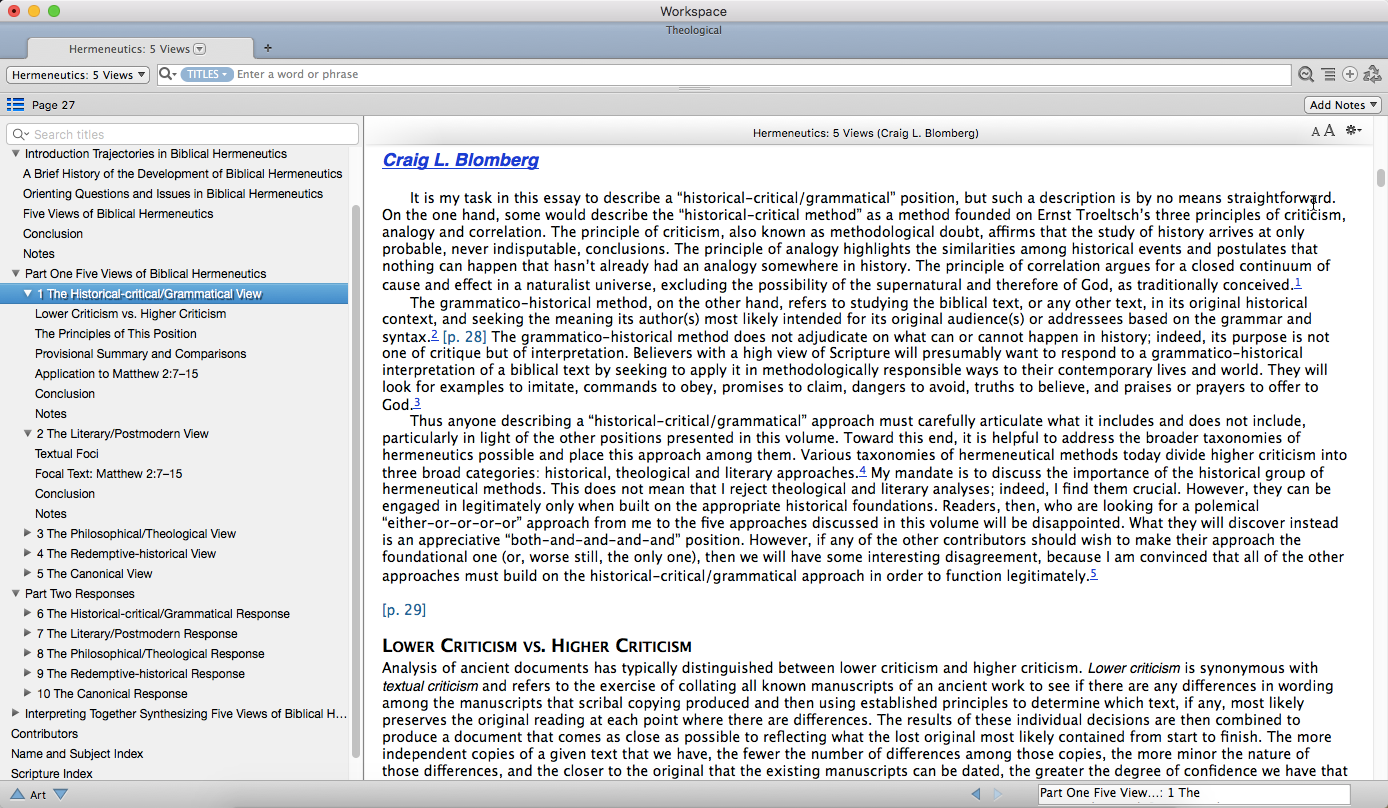The width and height of the screenshot is (1388, 808).
Task: Collapse Part One Five Views section
Action: 15,274
